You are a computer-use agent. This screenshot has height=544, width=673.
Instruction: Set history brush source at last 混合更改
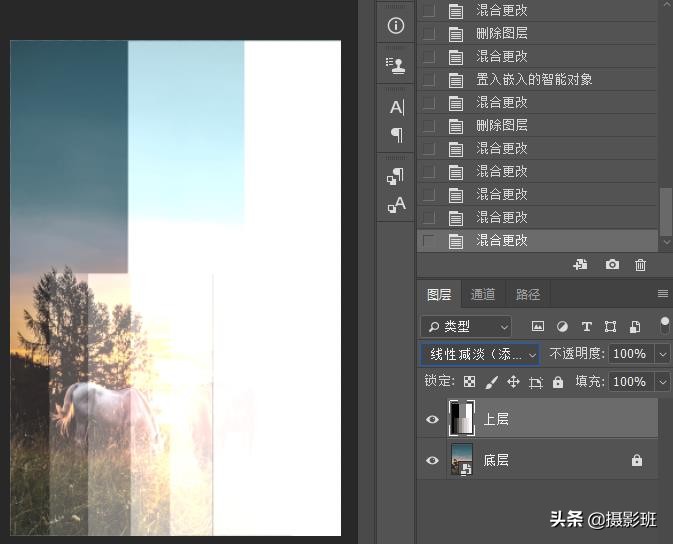click(428, 240)
